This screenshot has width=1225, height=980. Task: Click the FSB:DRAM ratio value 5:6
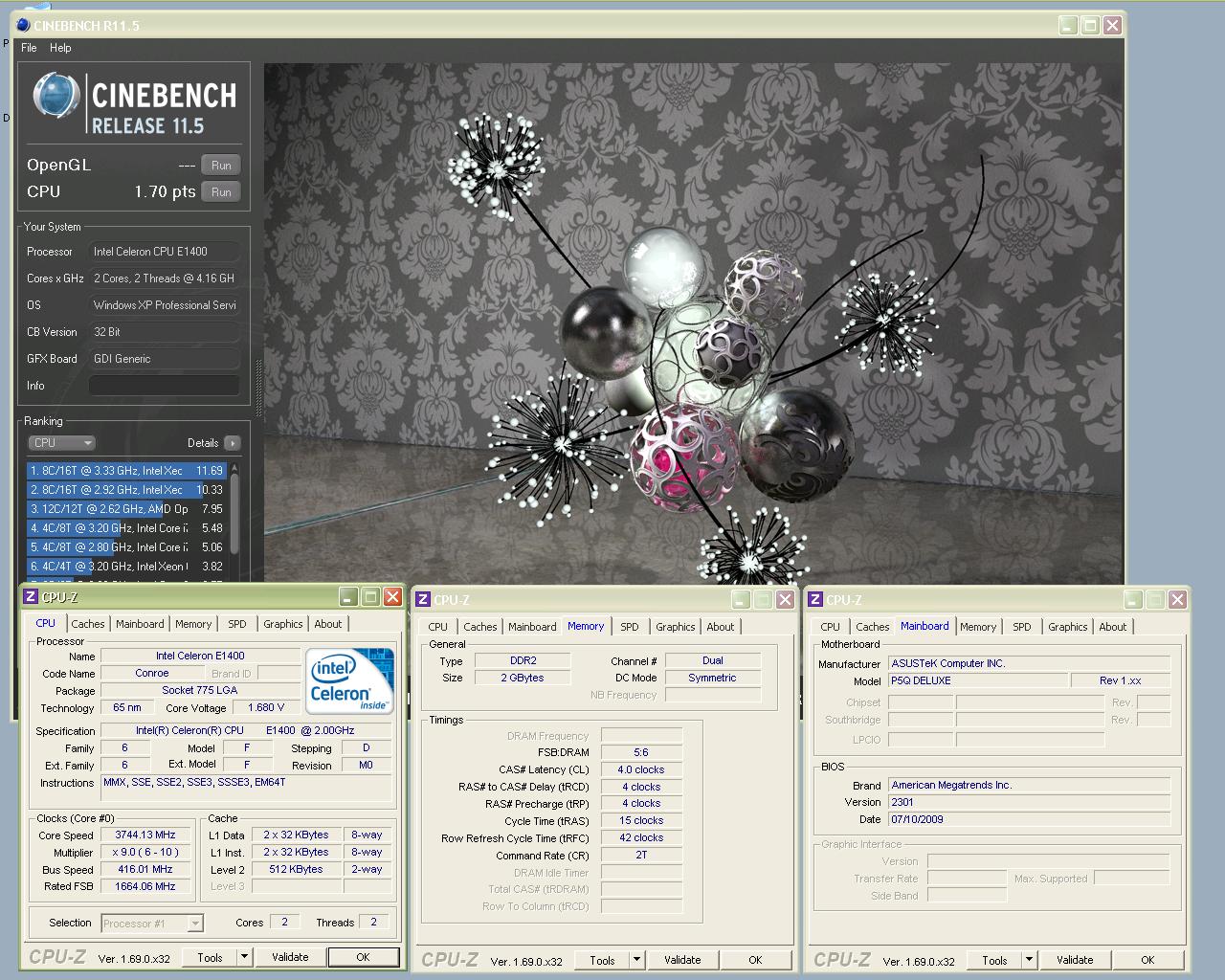(x=641, y=752)
